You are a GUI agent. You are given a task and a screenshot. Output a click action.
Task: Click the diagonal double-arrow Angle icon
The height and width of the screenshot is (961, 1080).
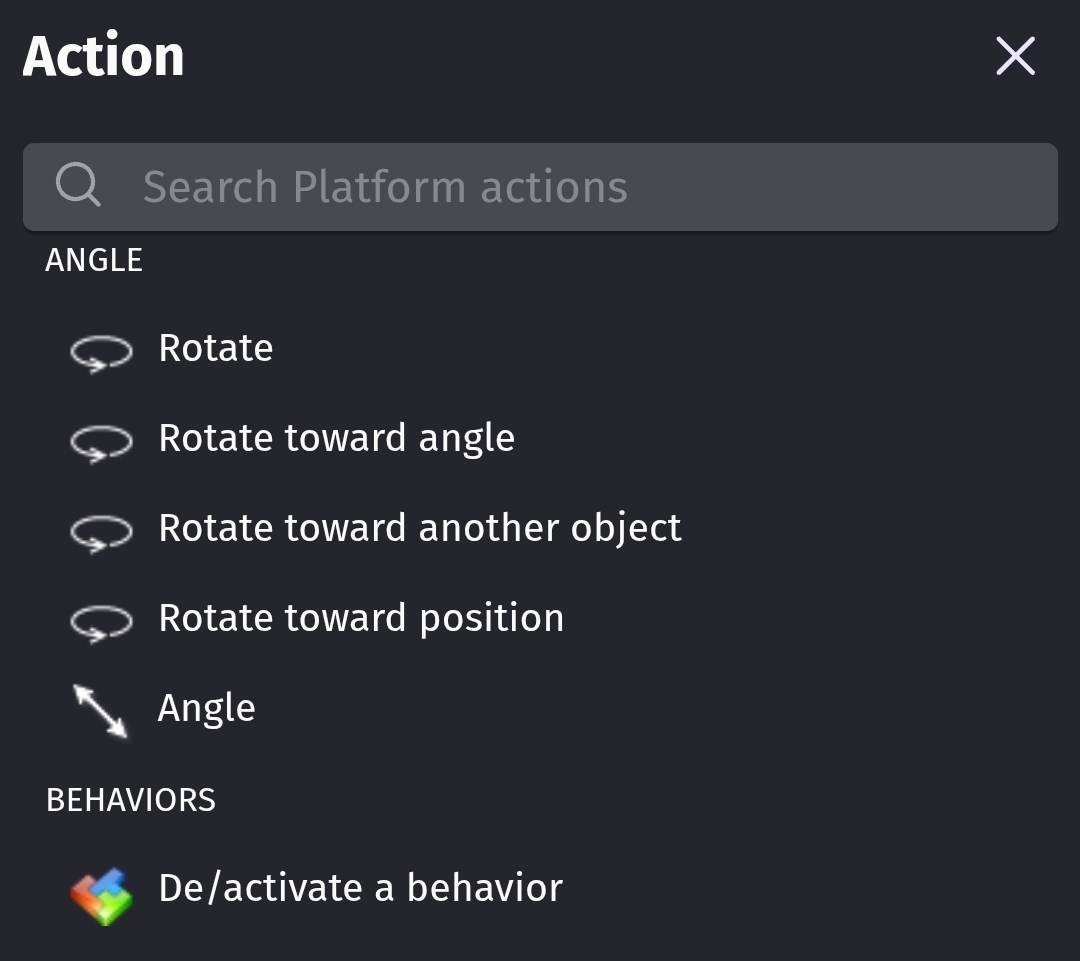(100, 711)
